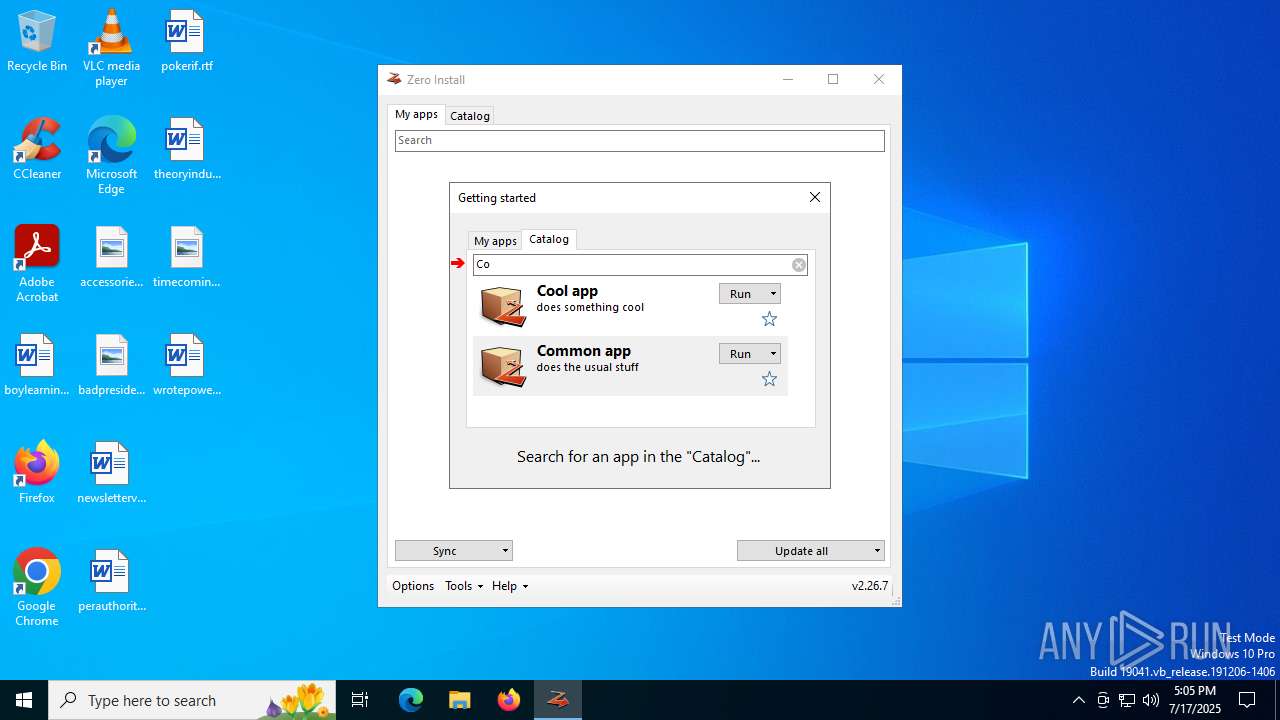Select the Cool app title text

click(x=567, y=291)
